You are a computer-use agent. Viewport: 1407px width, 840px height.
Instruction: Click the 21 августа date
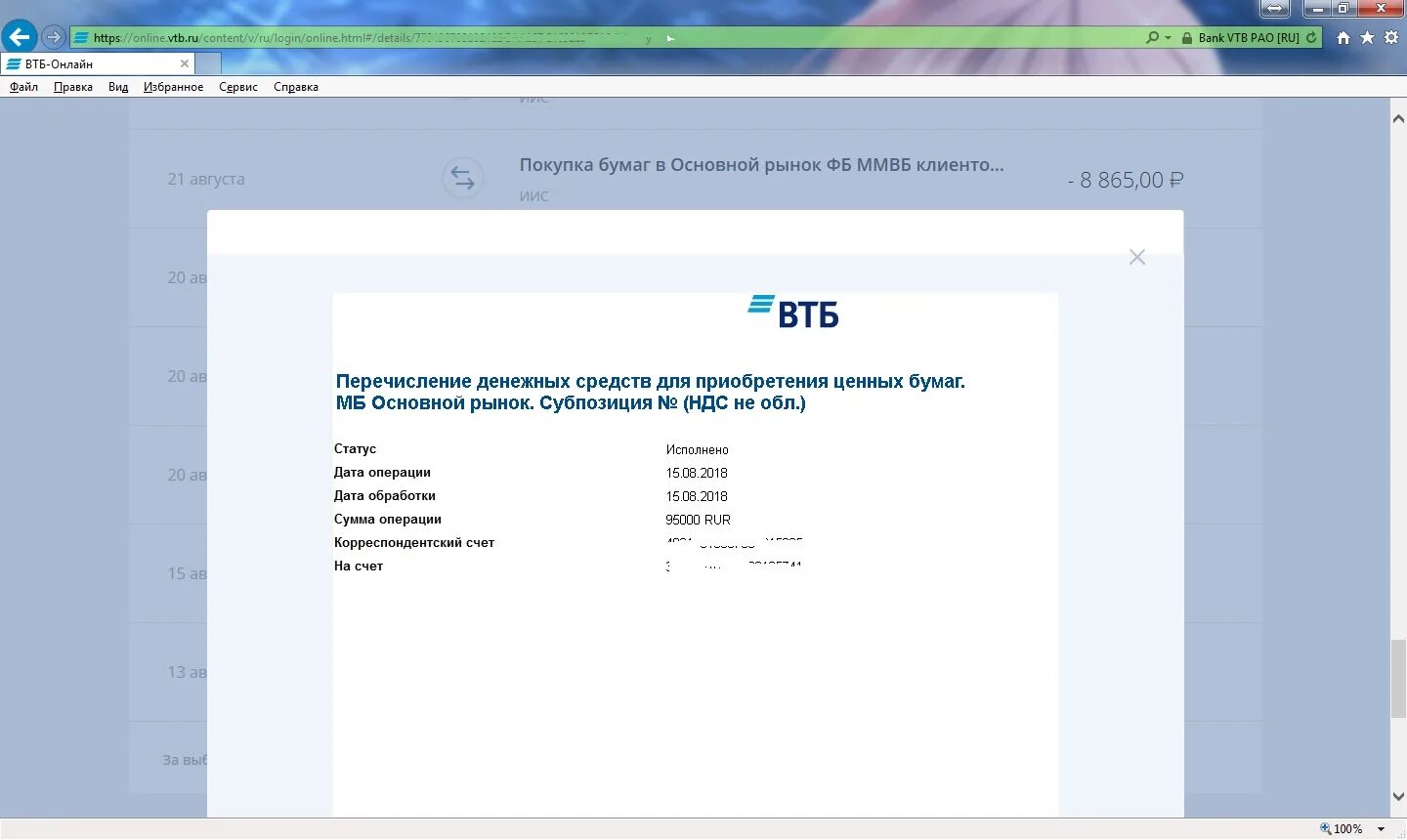point(206,179)
